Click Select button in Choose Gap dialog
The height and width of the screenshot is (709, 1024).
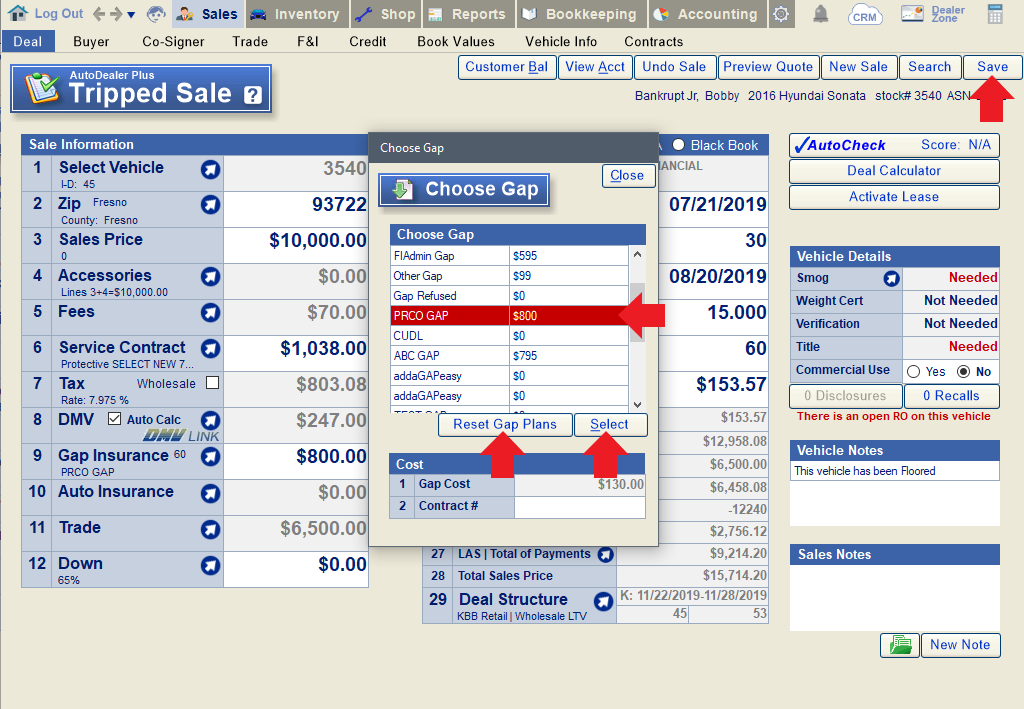tap(610, 425)
